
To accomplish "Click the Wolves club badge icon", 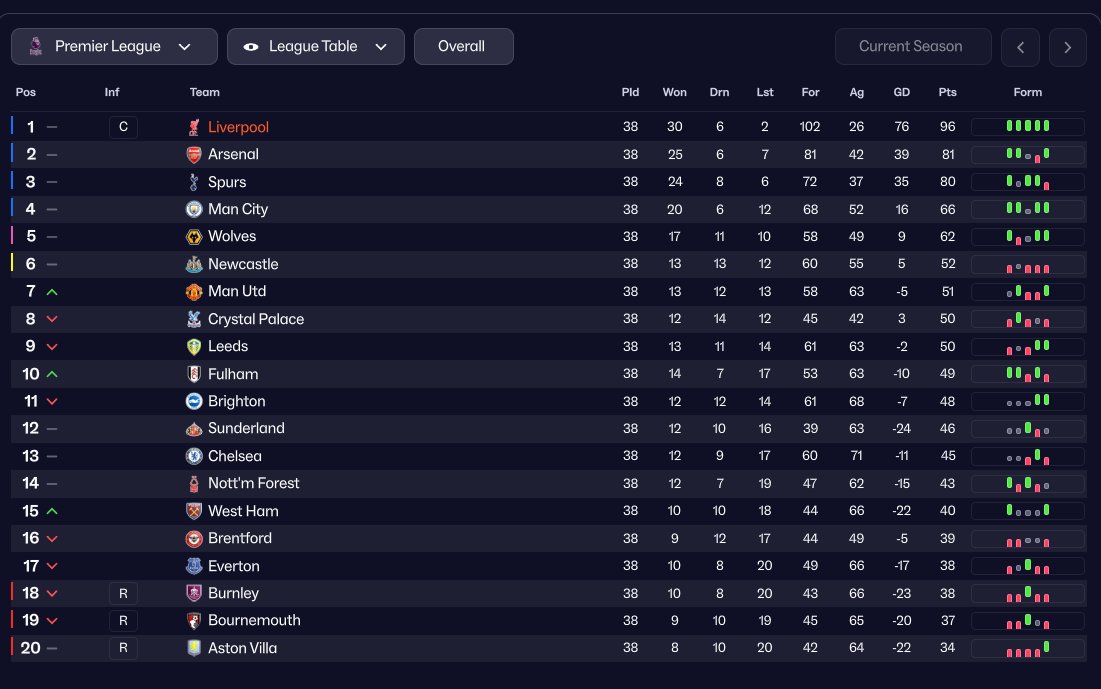I will coord(194,237).
